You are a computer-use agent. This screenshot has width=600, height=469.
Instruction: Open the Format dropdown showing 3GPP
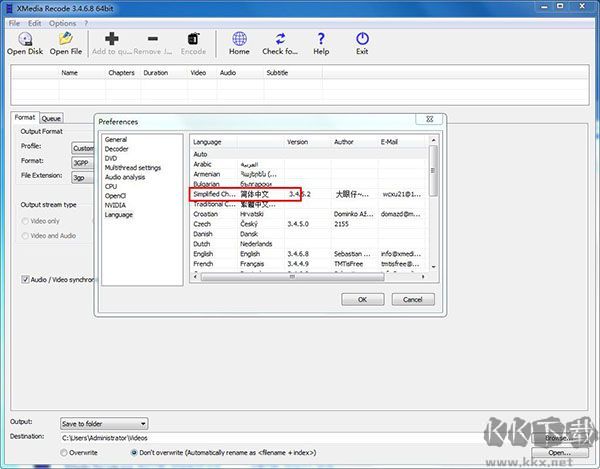(83, 163)
